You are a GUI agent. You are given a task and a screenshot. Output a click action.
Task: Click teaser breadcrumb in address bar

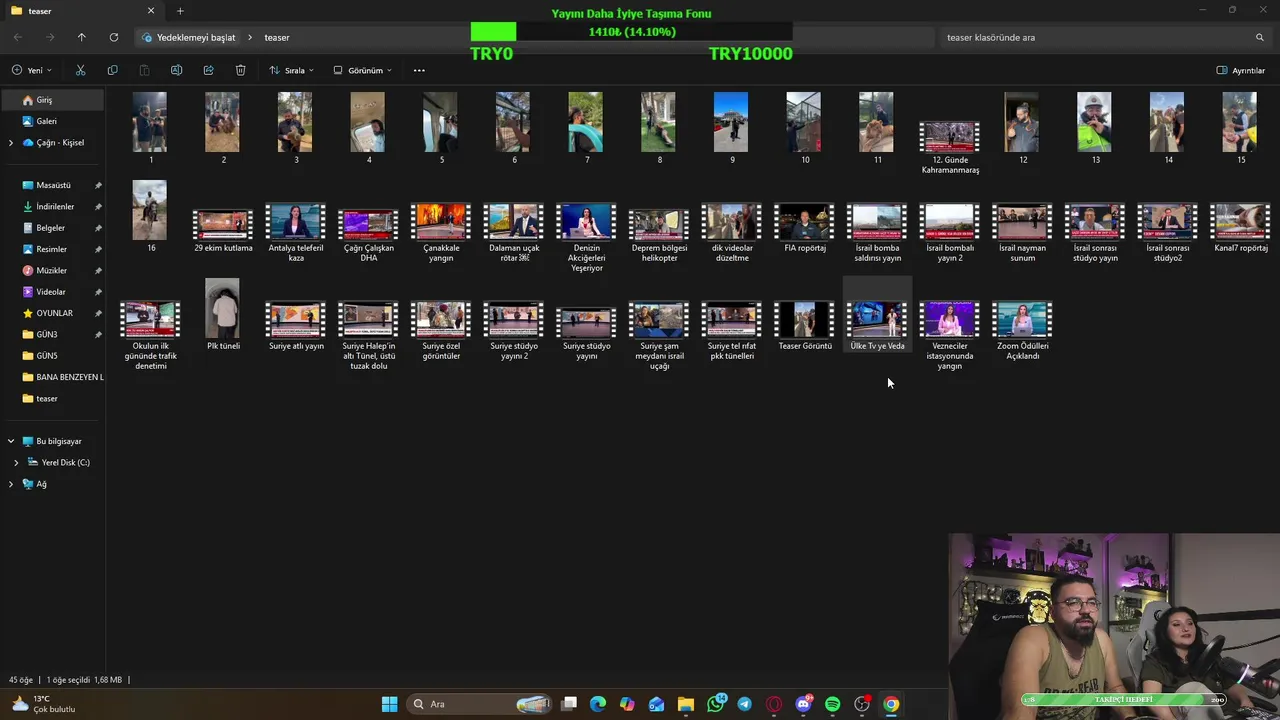277,37
